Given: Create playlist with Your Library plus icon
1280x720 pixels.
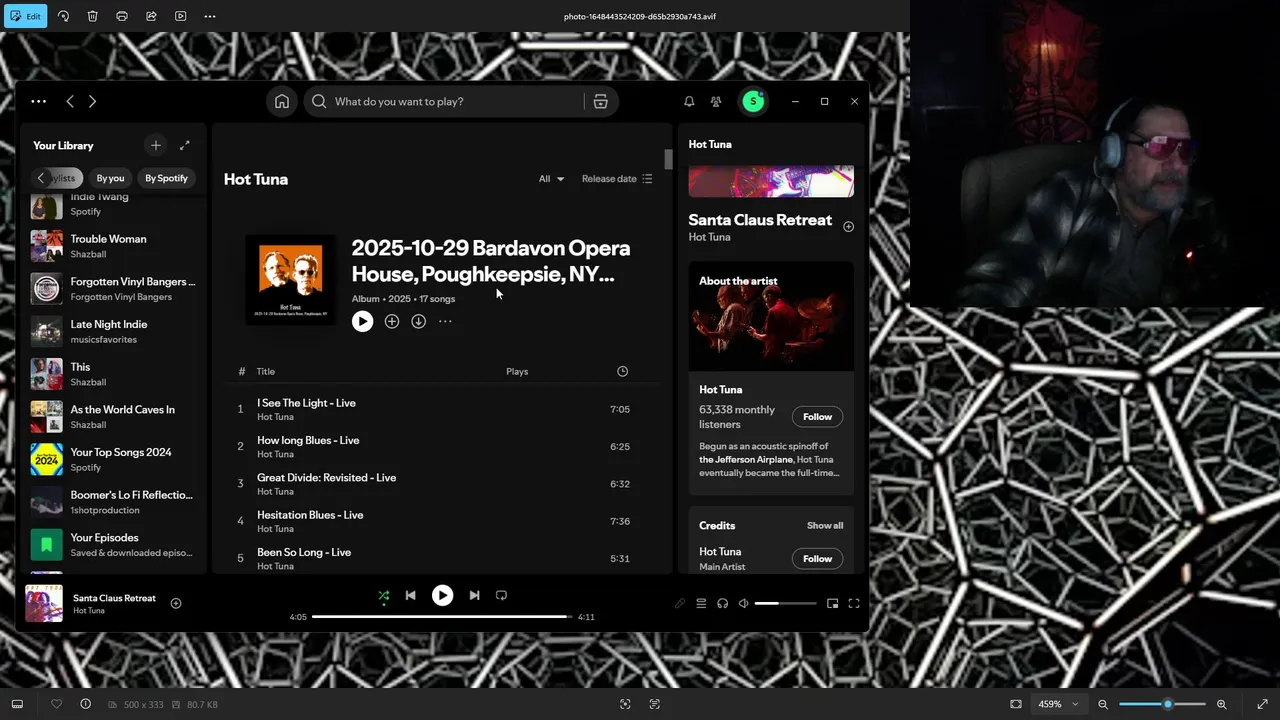Looking at the screenshot, I should click(x=155, y=145).
